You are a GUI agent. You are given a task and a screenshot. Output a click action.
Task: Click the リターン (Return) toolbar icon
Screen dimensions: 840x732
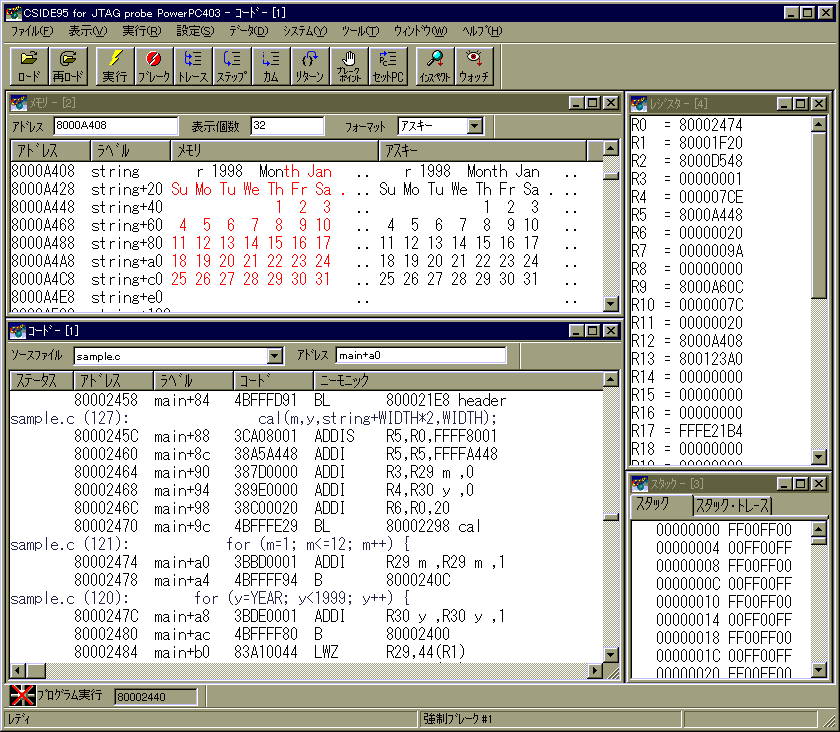click(x=309, y=66)
